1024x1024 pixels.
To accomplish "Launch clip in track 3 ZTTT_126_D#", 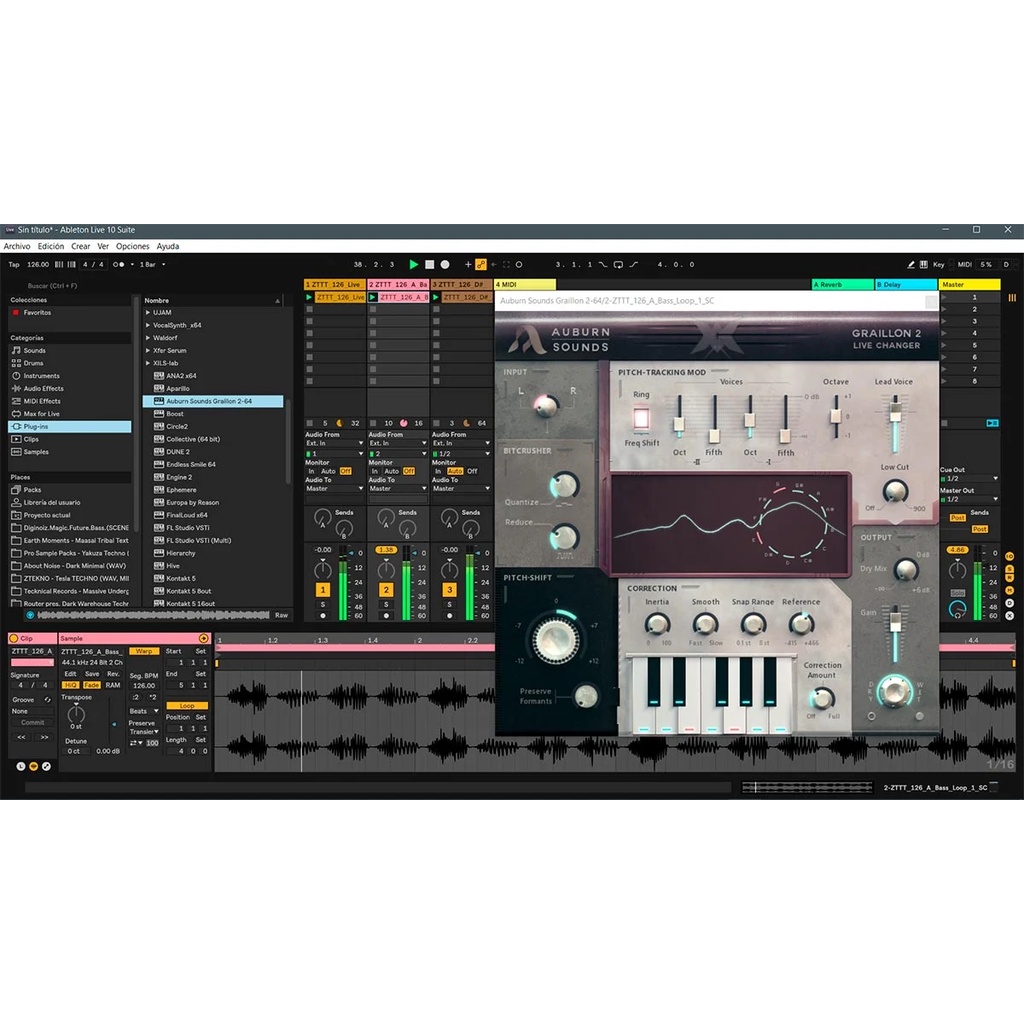I will click(x=436, y=297).
